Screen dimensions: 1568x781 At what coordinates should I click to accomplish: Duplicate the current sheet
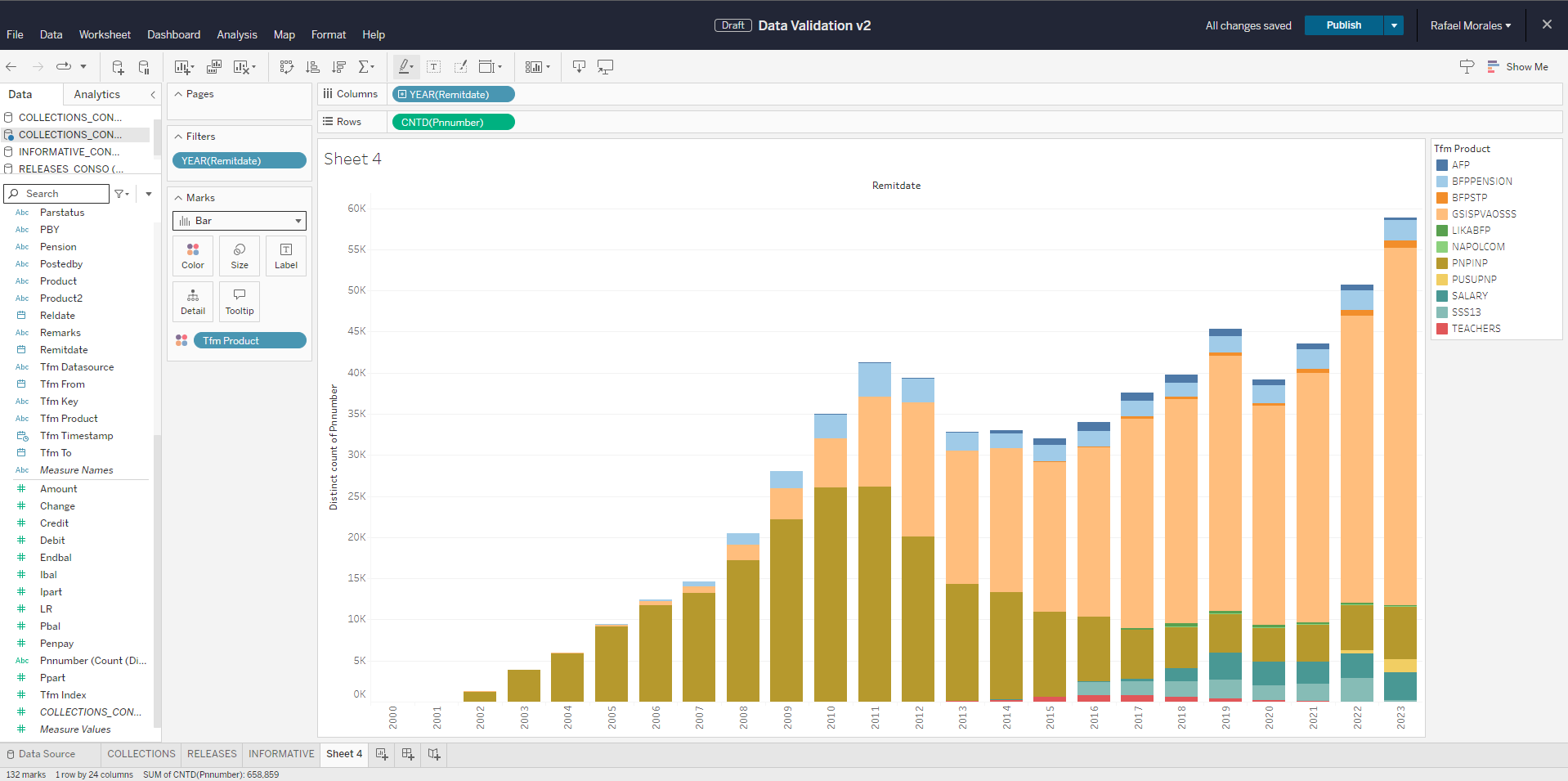click(214, 67)
